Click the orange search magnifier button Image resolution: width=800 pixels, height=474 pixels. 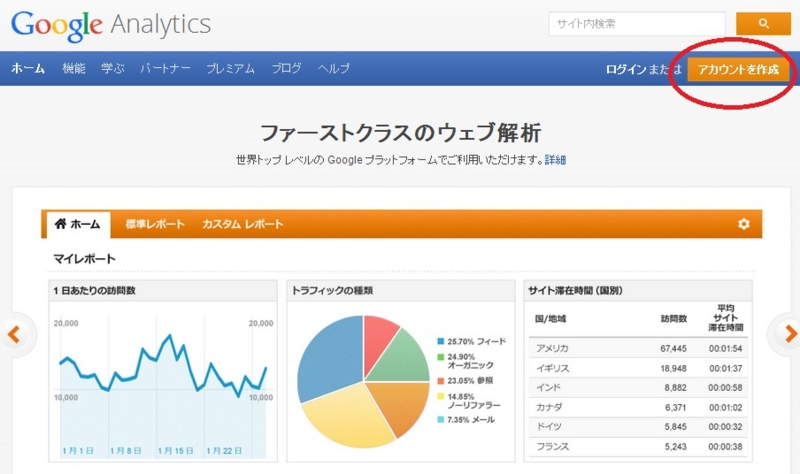pyautogui.click(x=763, y=23)
